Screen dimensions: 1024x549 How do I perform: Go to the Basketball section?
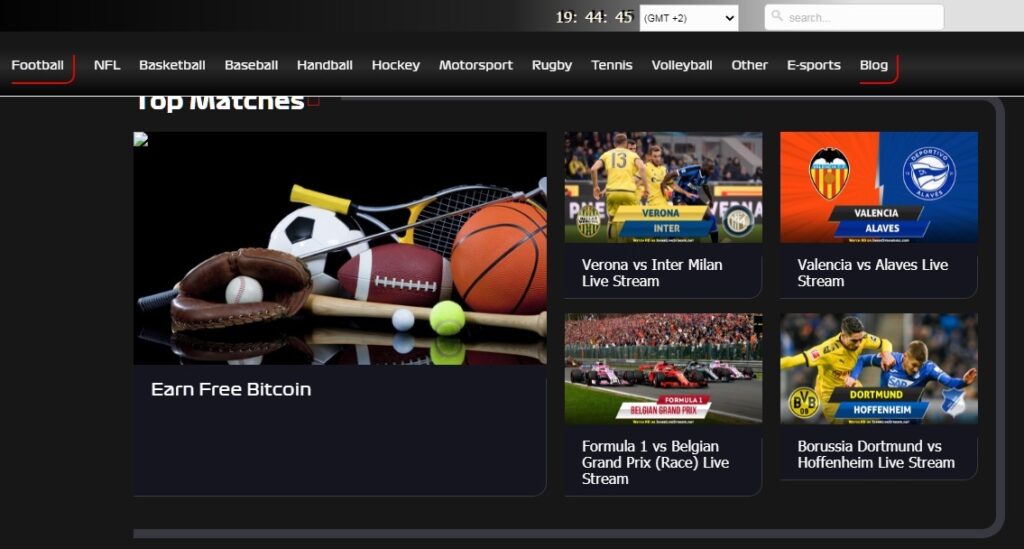[172, 65]
